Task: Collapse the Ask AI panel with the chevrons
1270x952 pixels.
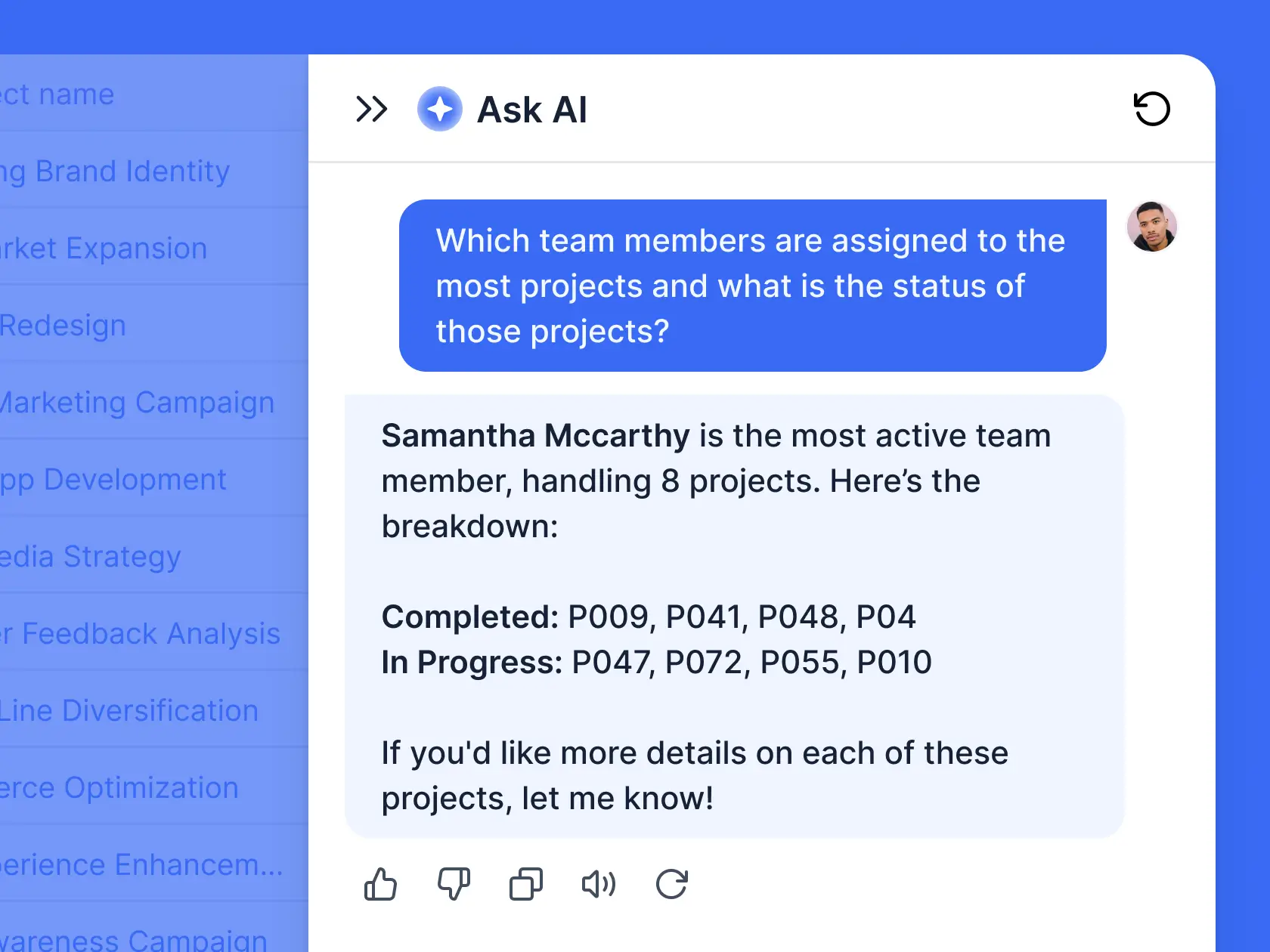Action: pyautogui.click(x=372, y=109)
